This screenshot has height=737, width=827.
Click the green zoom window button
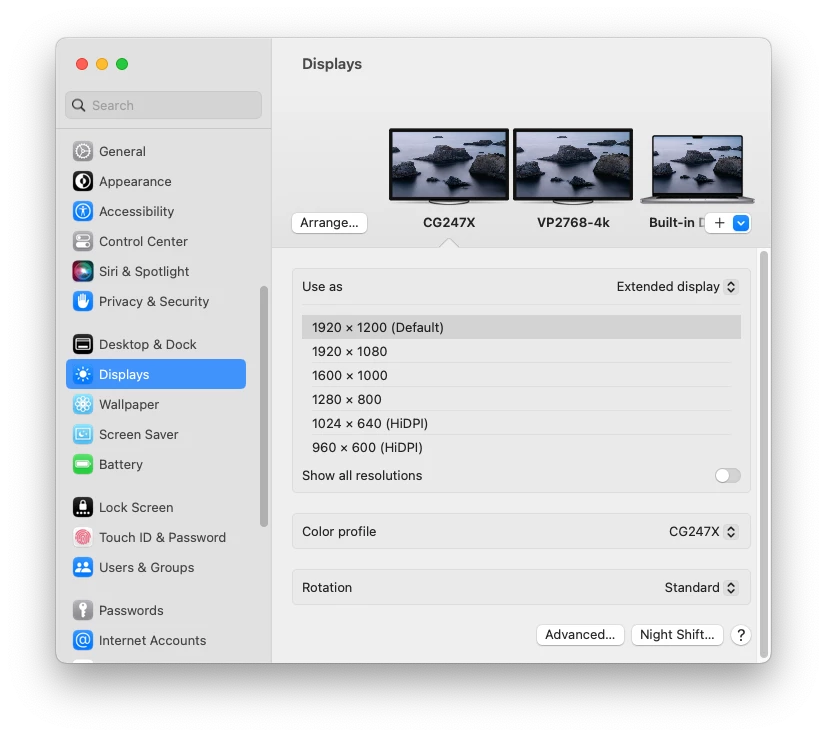click(x=122, y=64)
